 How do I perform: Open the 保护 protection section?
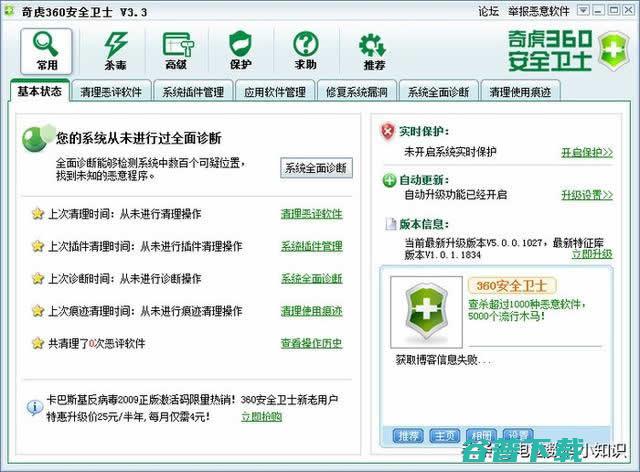click(x=241, y=51)
